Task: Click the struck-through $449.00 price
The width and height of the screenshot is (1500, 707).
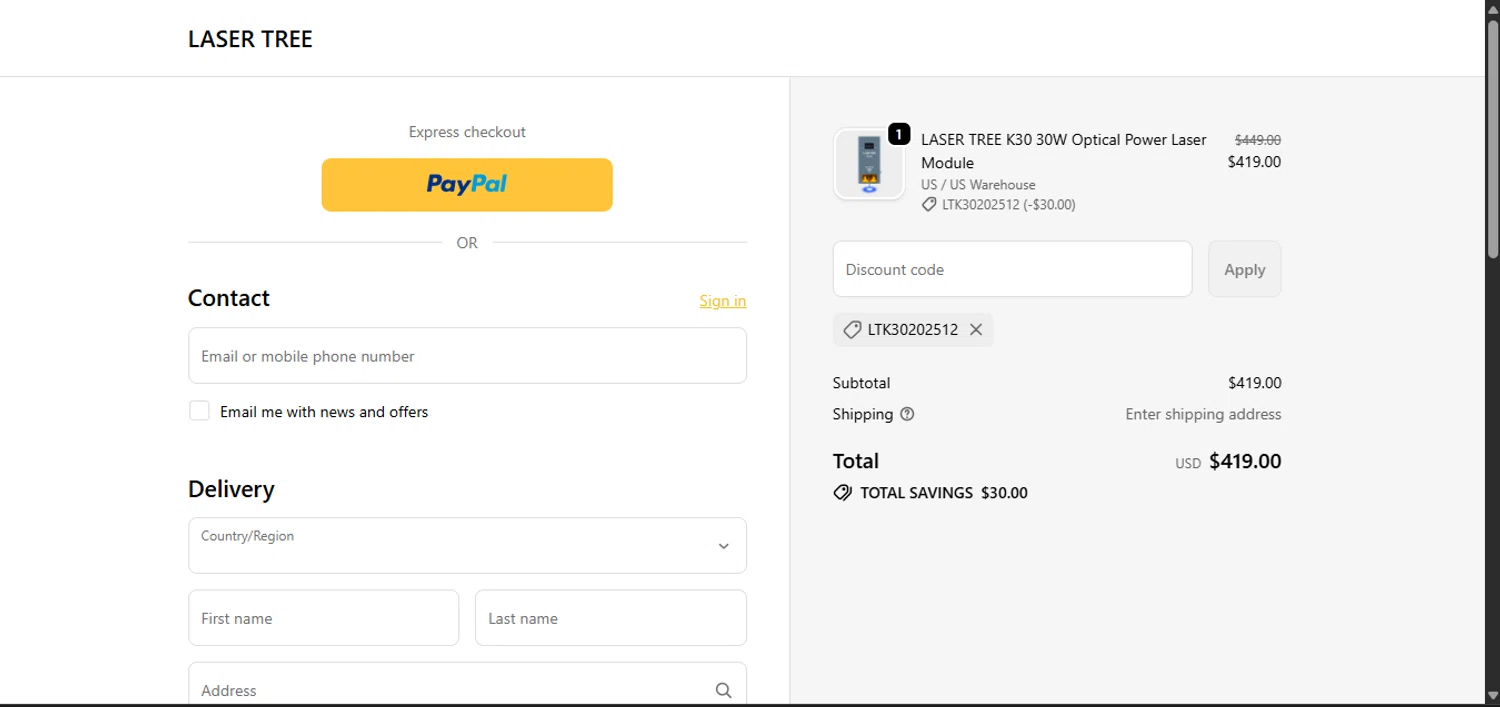Action: (1257, 140)
